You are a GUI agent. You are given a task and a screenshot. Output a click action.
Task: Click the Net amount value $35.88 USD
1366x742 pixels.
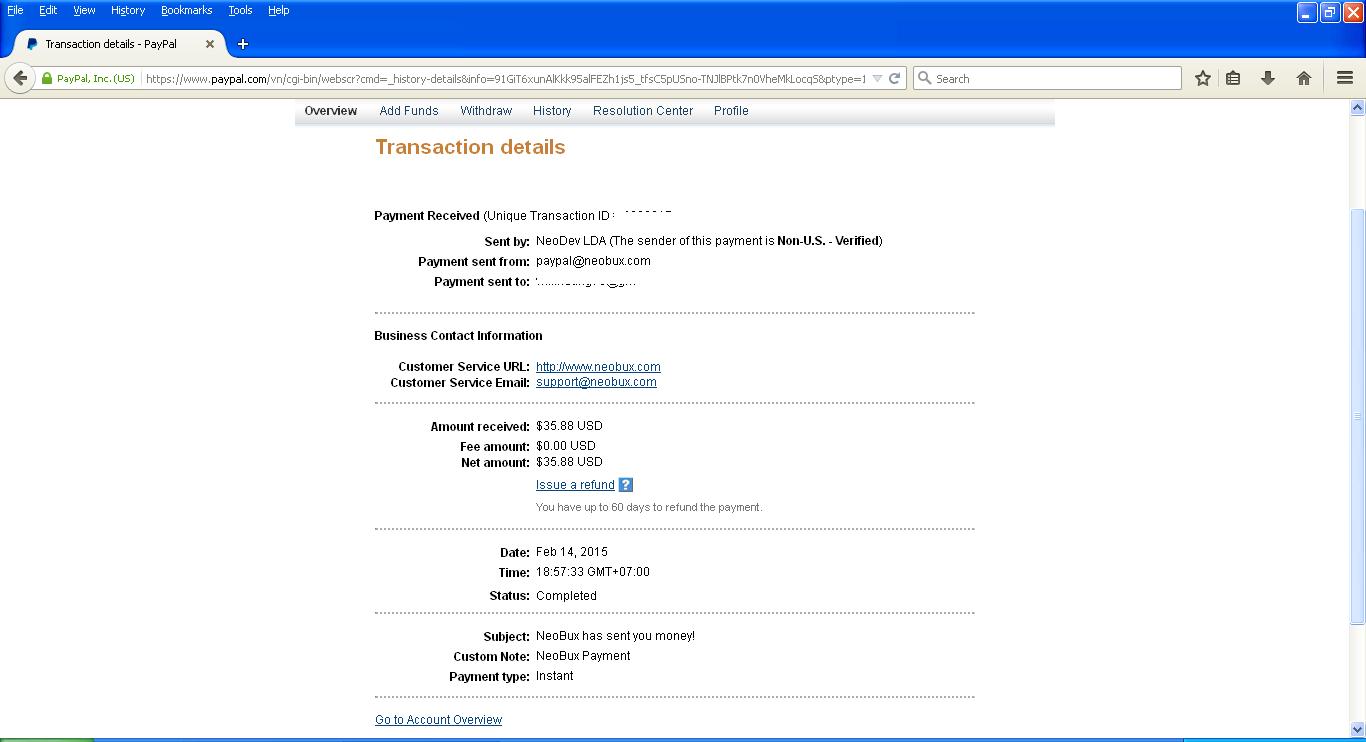(569, 462)
